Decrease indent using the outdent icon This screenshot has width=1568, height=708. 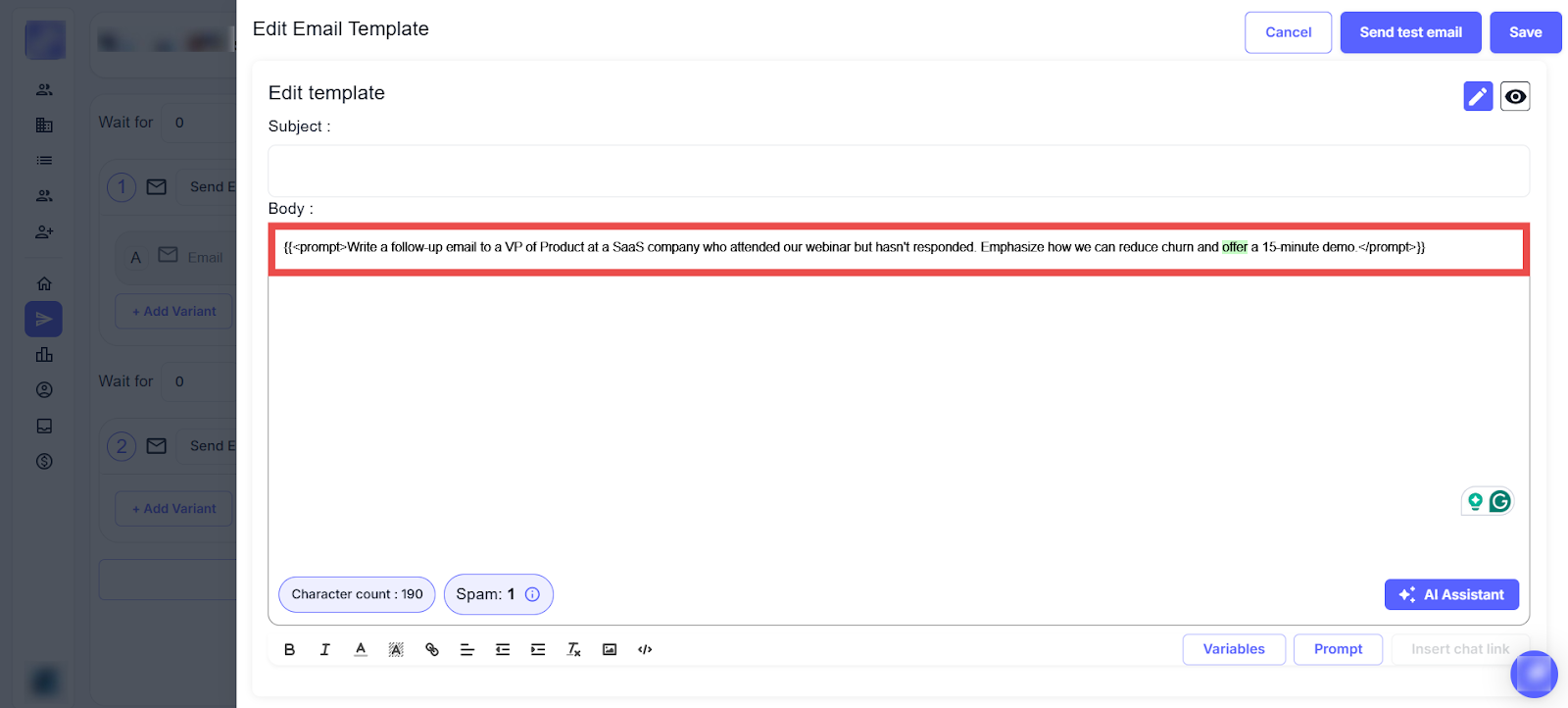coord(503,649)
